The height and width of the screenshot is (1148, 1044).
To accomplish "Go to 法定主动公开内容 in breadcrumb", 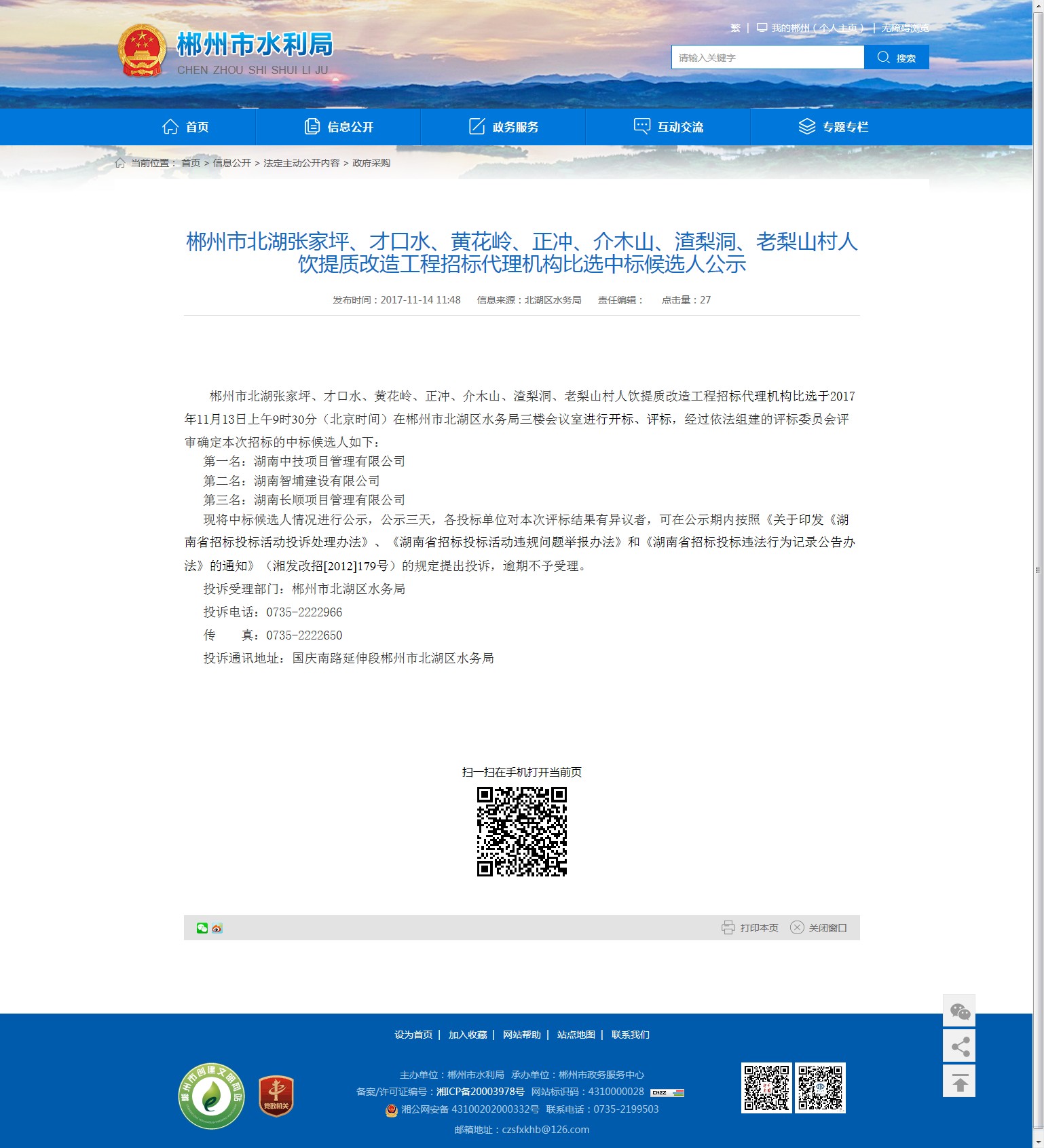I will coord(301,163).
